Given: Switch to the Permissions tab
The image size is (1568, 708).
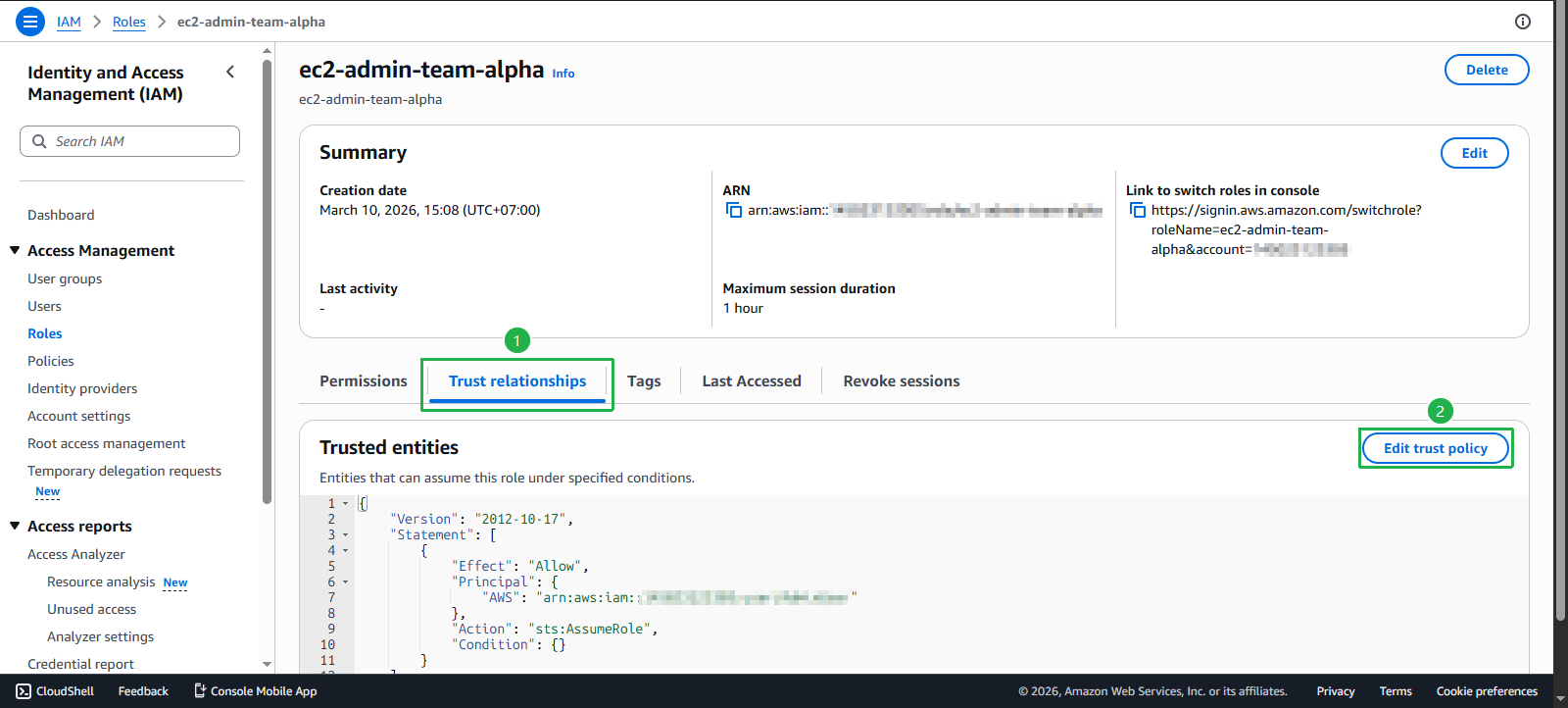Looking at the screenshot, I should [x=364, y=380].
